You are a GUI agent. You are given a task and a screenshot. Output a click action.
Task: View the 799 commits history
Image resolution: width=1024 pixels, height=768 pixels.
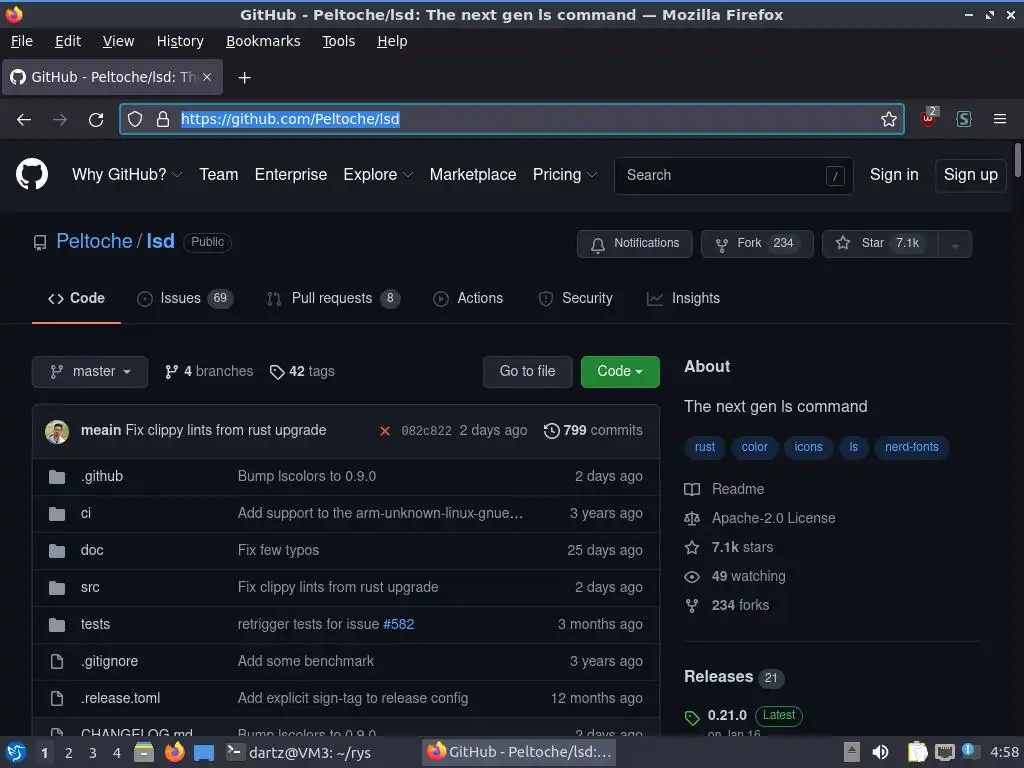(x=593, y=431)
